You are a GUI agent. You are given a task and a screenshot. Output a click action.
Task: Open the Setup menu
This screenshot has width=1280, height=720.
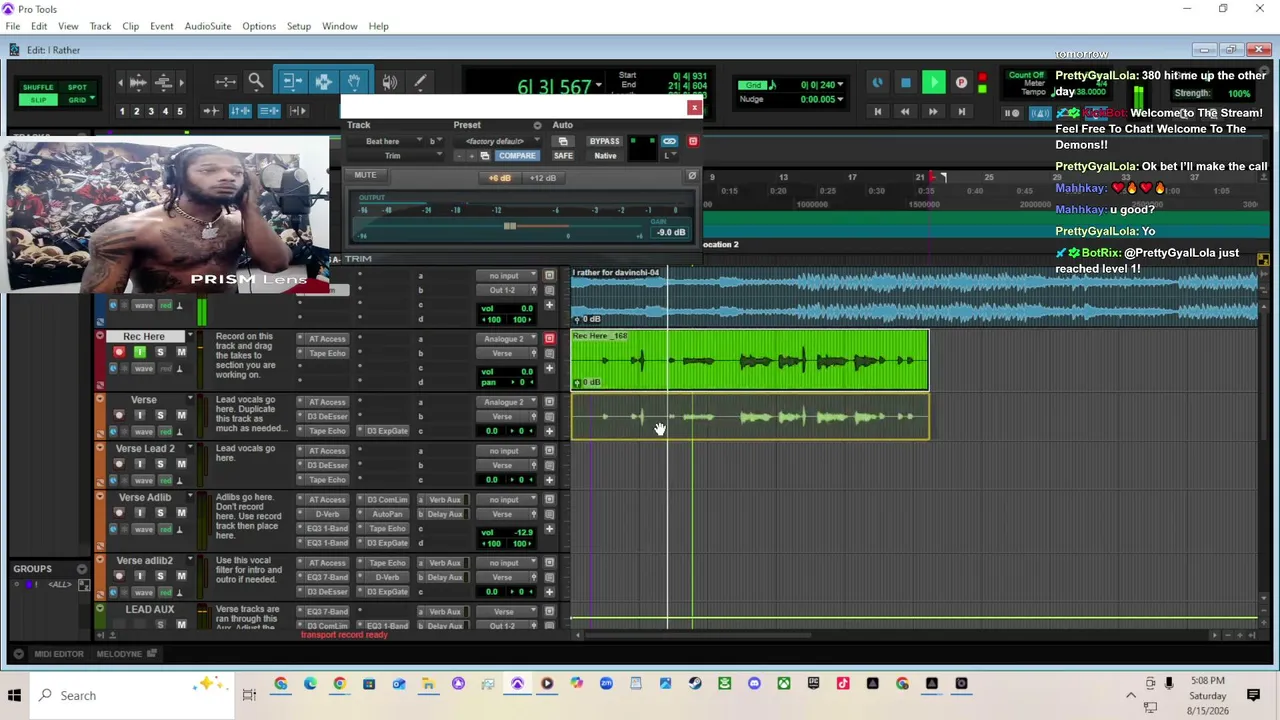[x=299, y=26]
